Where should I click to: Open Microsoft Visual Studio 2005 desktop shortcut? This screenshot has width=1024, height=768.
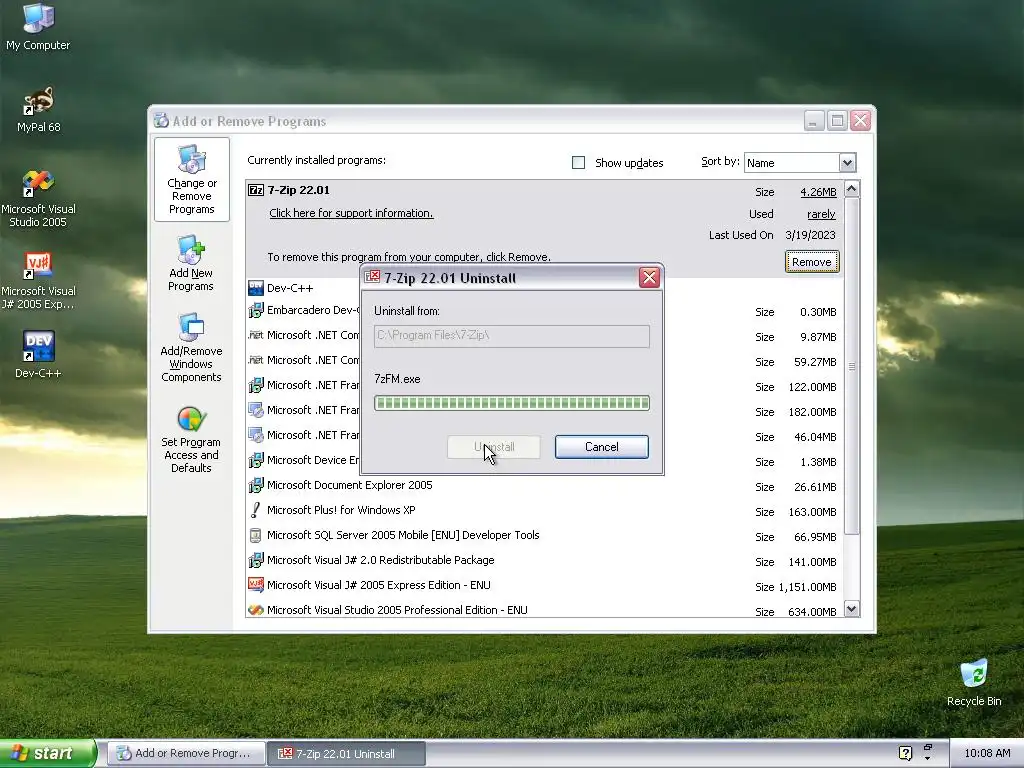tap(38, 199)
